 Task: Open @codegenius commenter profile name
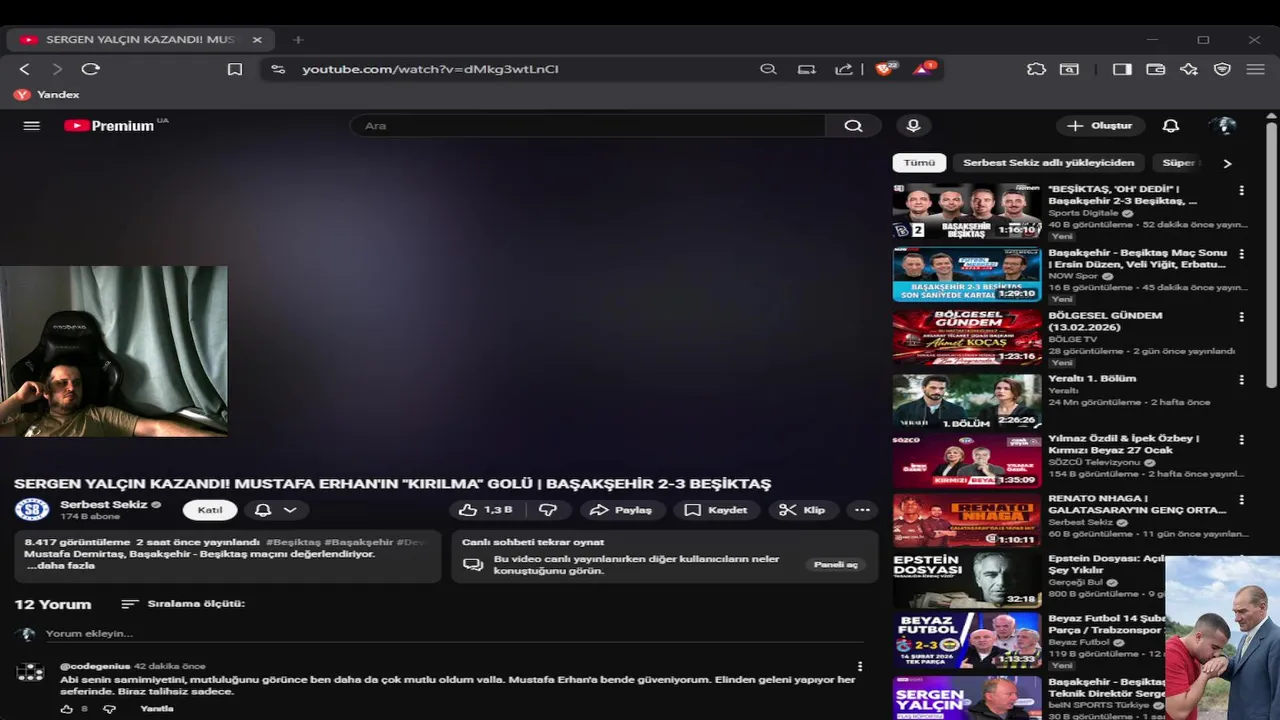tap(95, 666)
